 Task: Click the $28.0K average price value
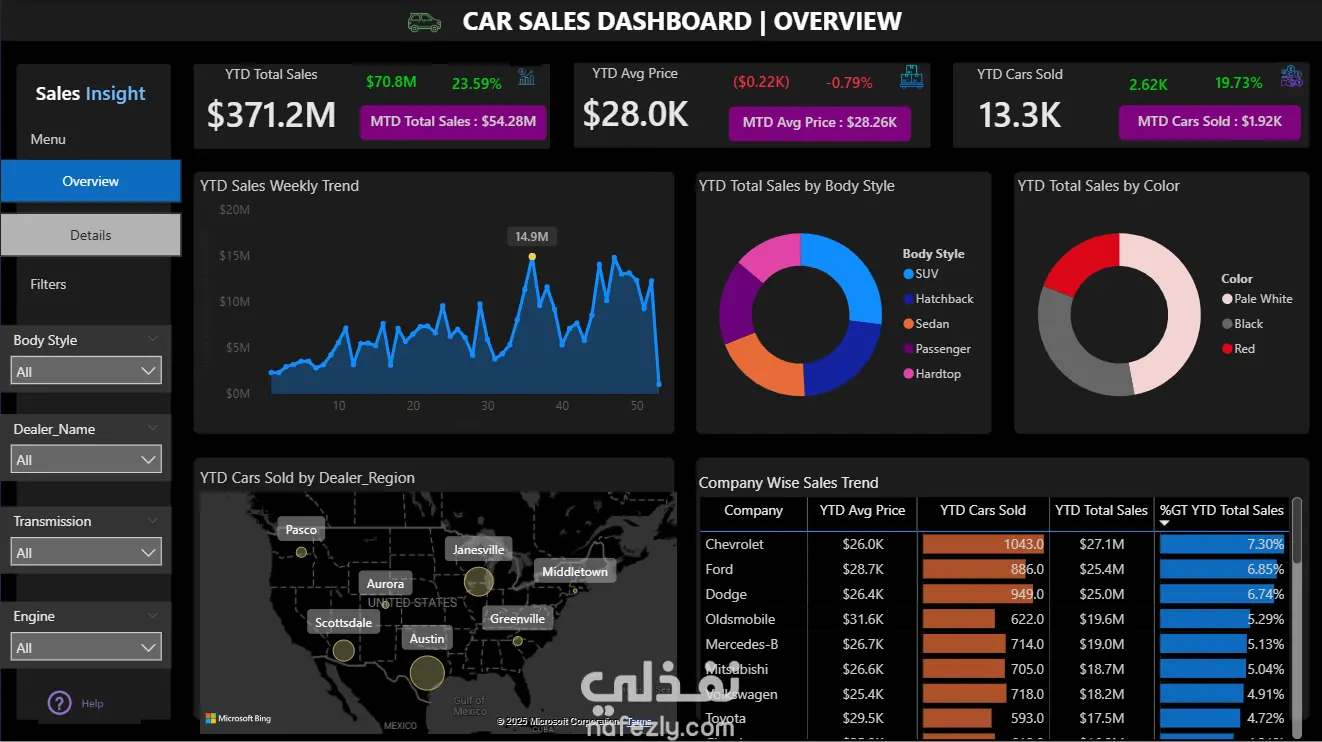click(636, 115)
